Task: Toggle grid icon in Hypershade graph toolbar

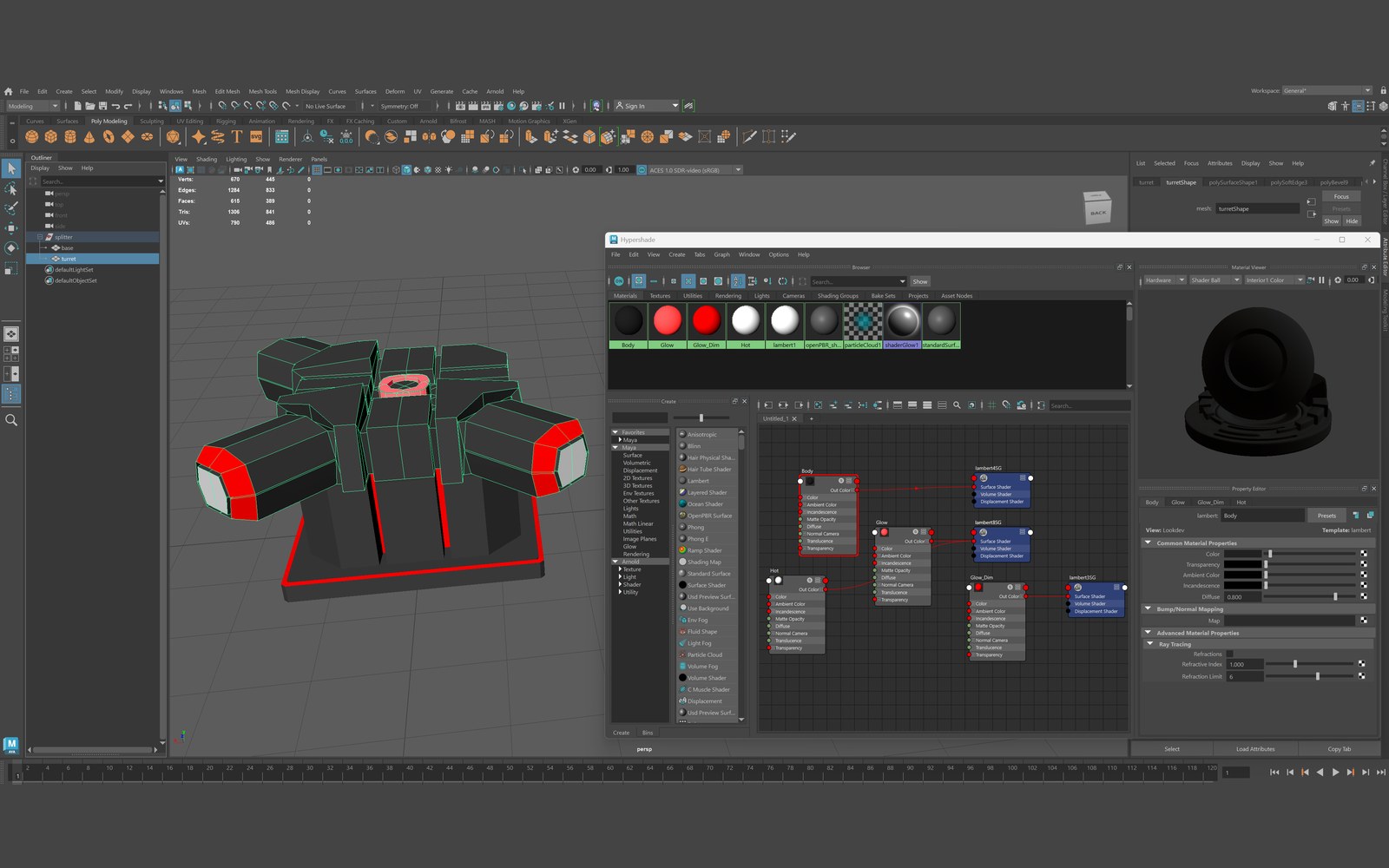Action: pos(991,405)
